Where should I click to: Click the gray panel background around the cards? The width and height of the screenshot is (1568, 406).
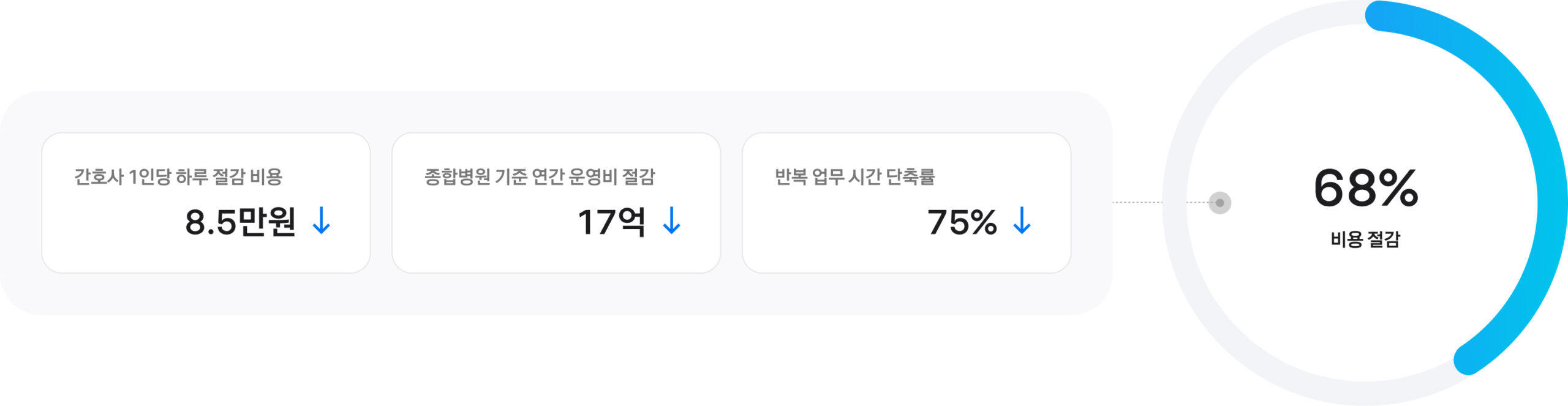551,294
